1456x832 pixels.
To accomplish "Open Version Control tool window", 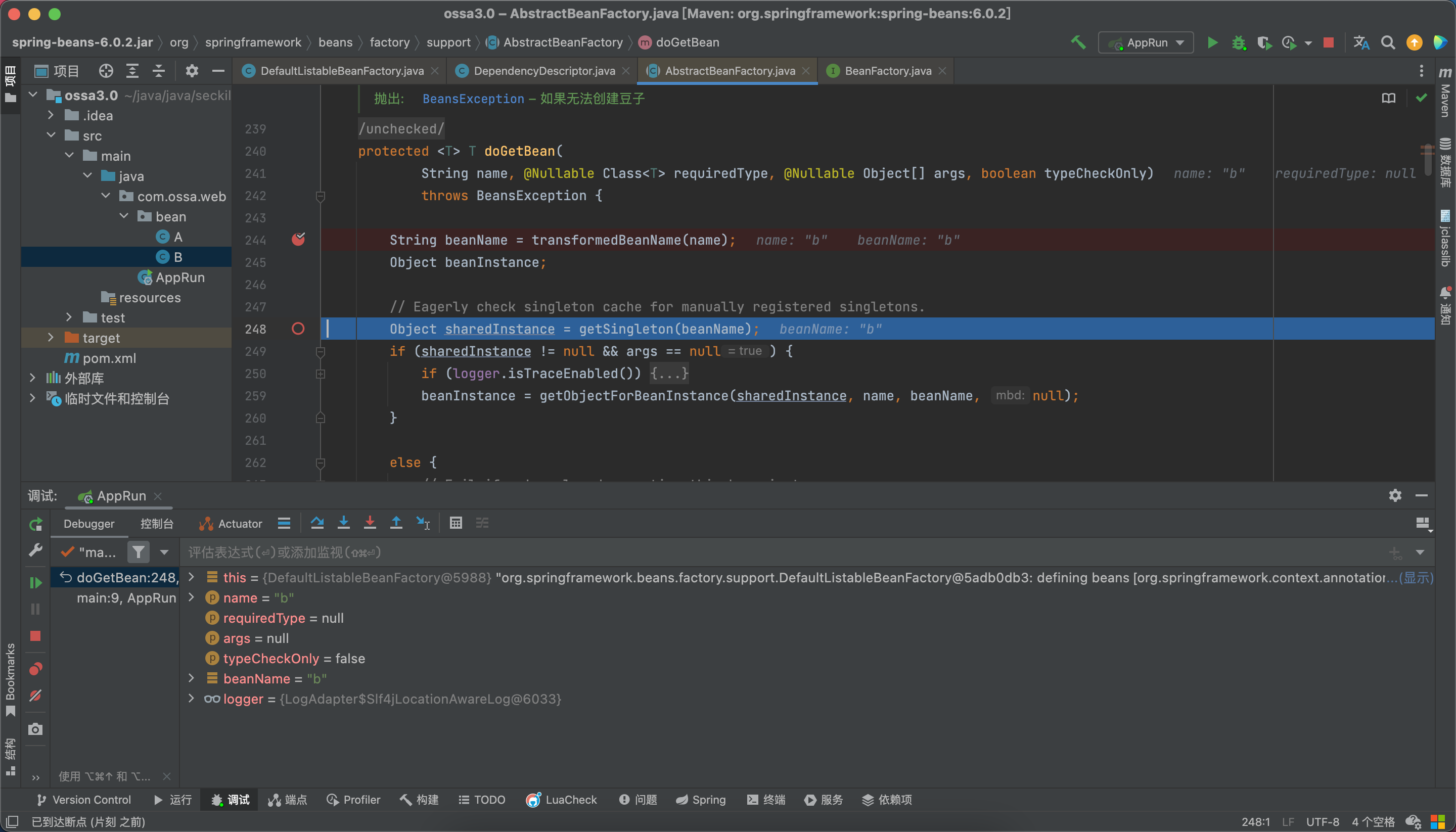I will pyautogui.click(x=84, y=800).
